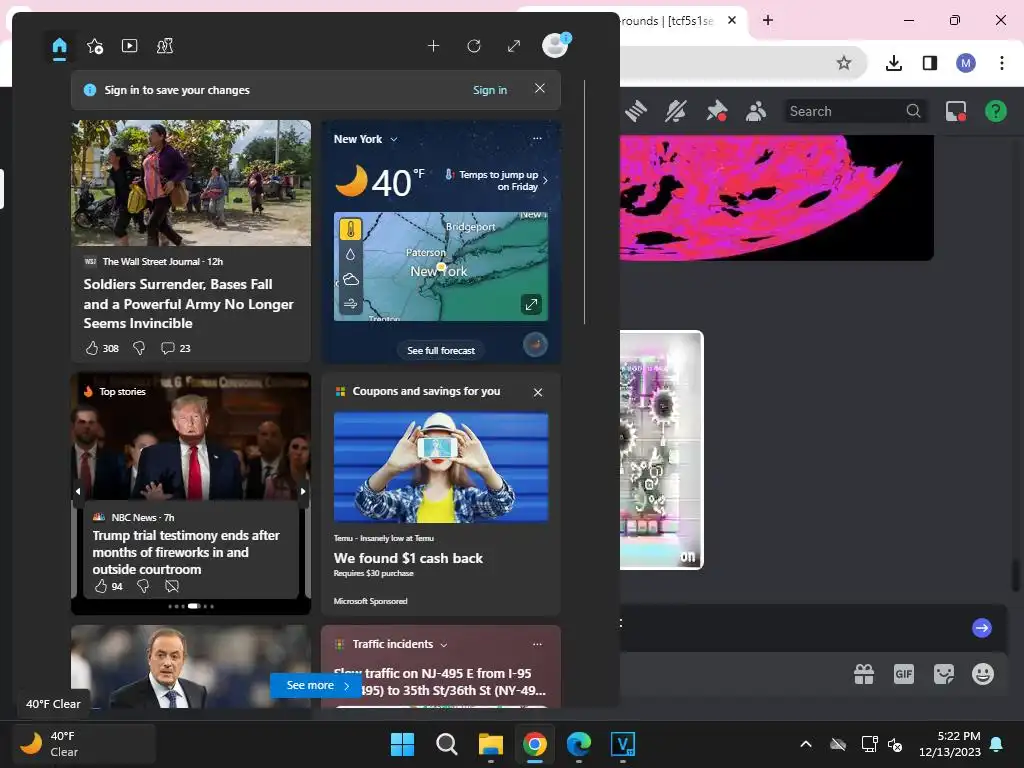Open the widgets Home tab

[59, 46]
